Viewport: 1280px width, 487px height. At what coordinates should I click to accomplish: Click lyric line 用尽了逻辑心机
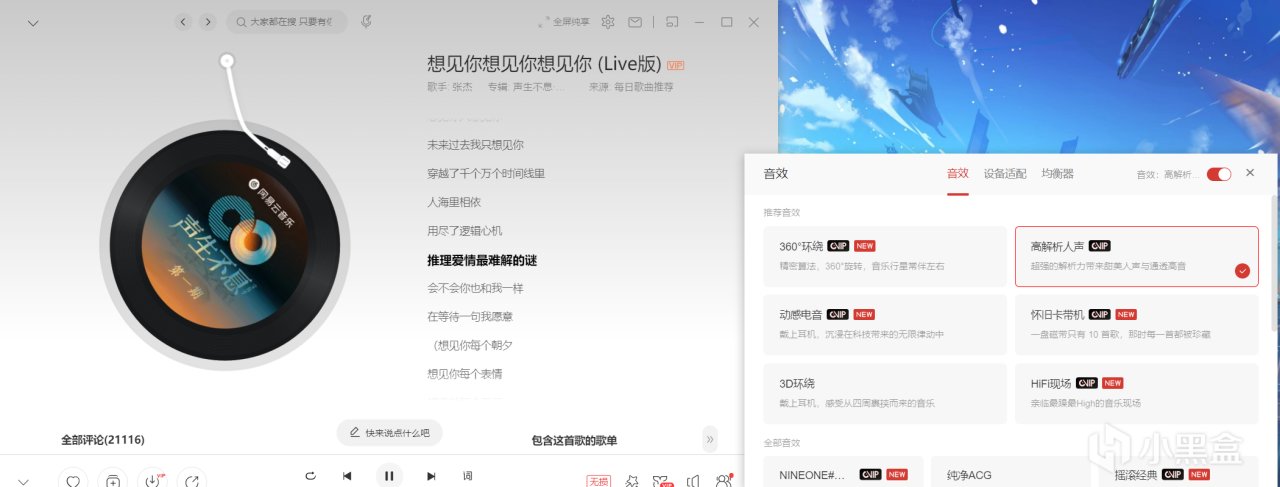[465, 231]
